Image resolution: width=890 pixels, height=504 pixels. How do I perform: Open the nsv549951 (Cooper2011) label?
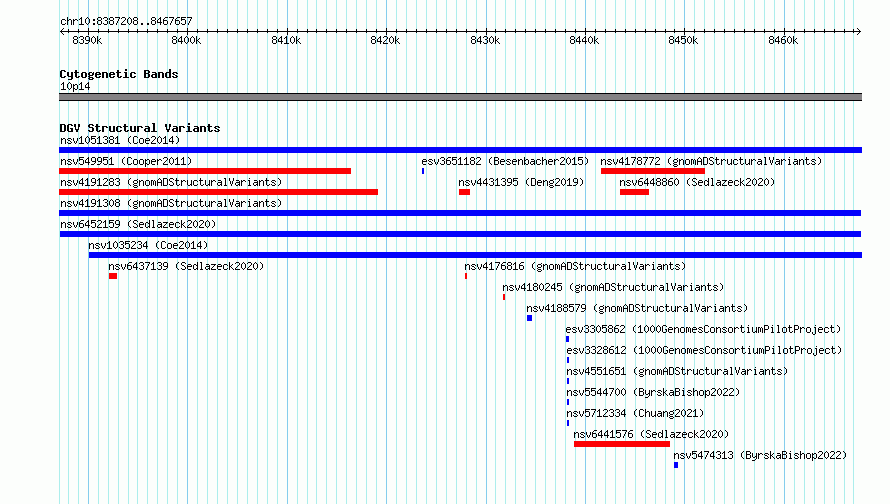(126, 161)
